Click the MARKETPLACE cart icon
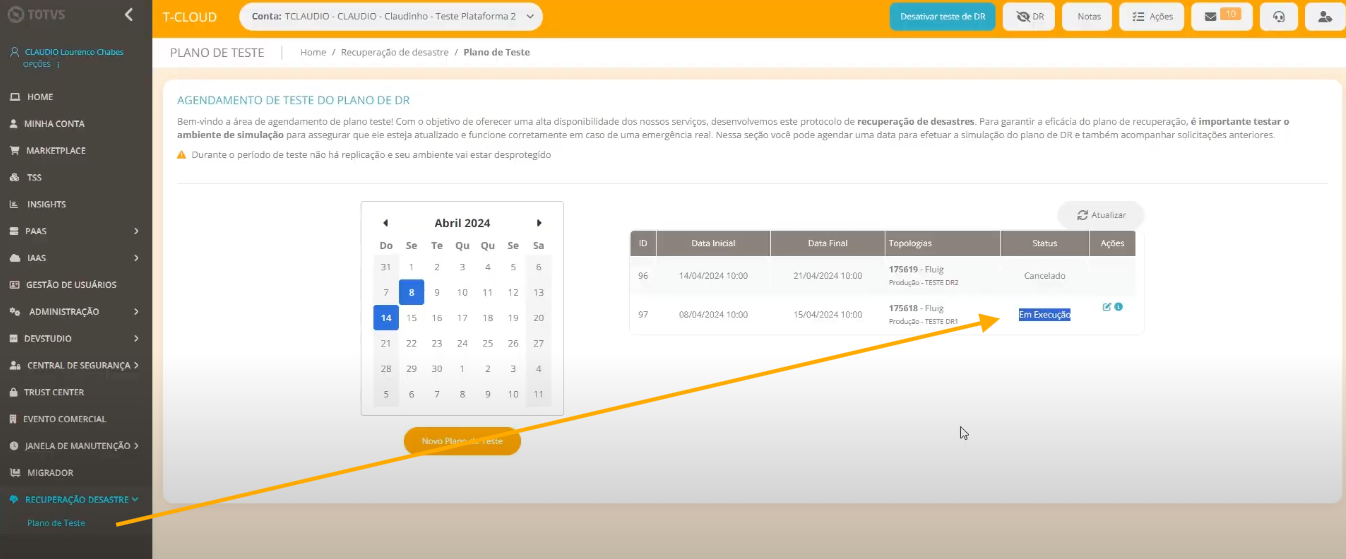 14,151
